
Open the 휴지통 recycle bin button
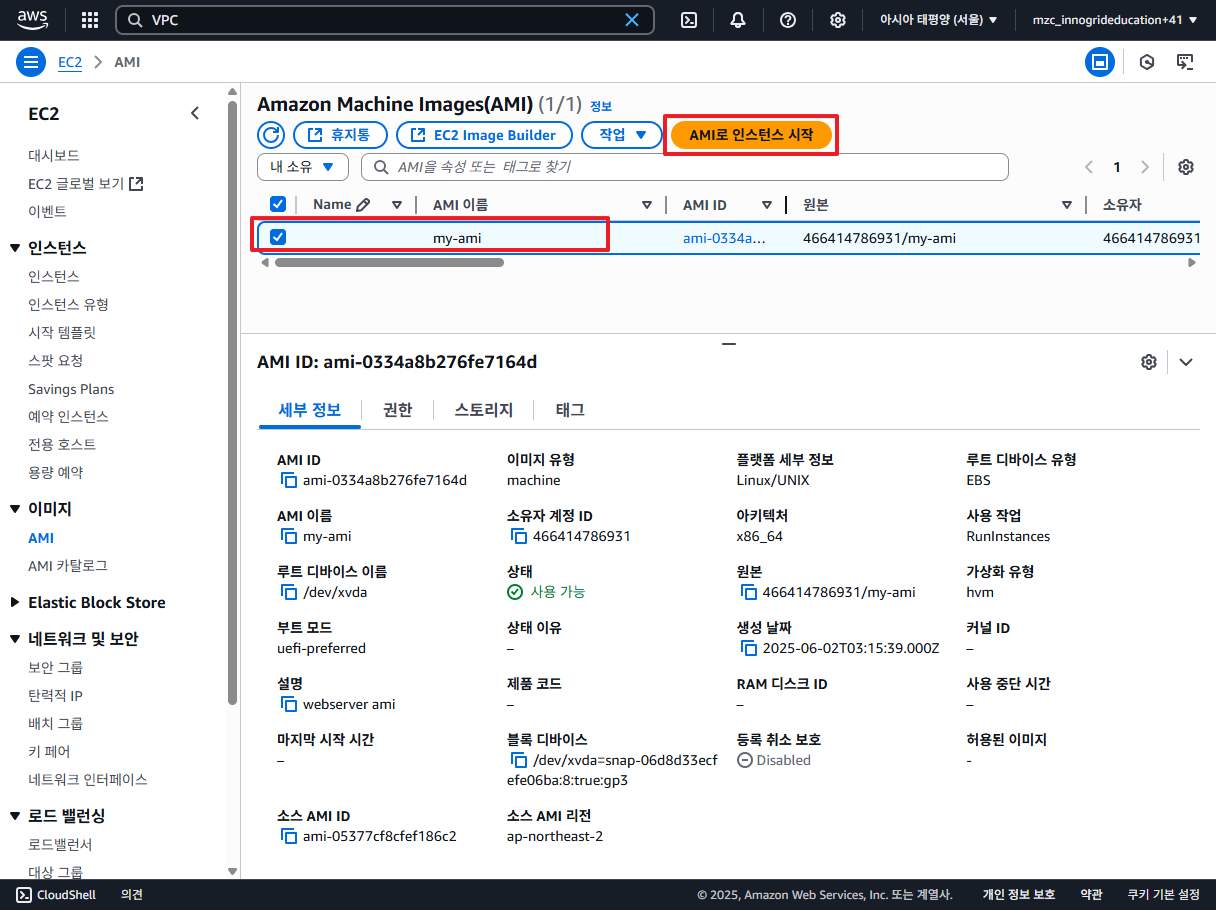point(339,135)
